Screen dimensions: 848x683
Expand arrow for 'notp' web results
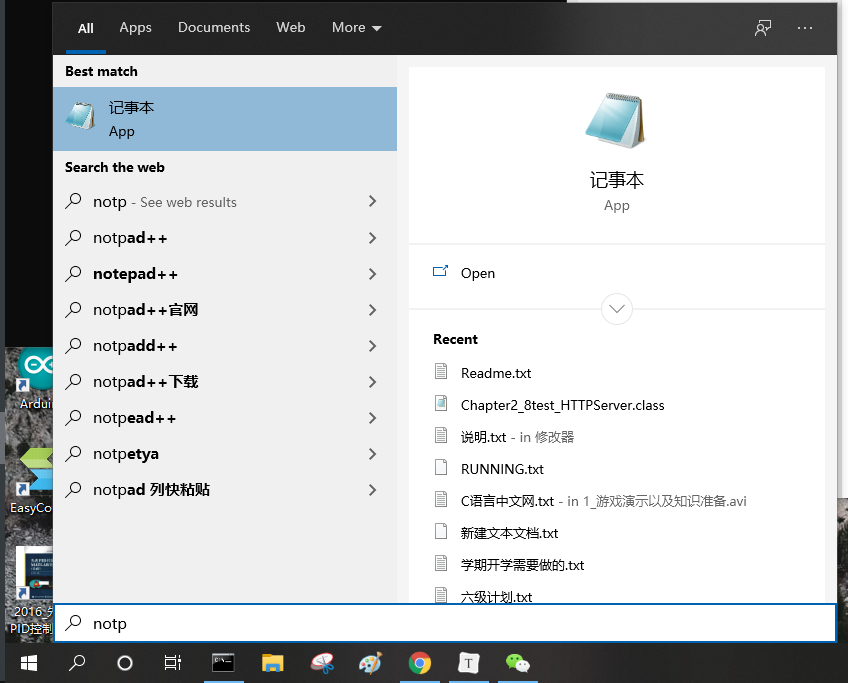pos(372,202)
